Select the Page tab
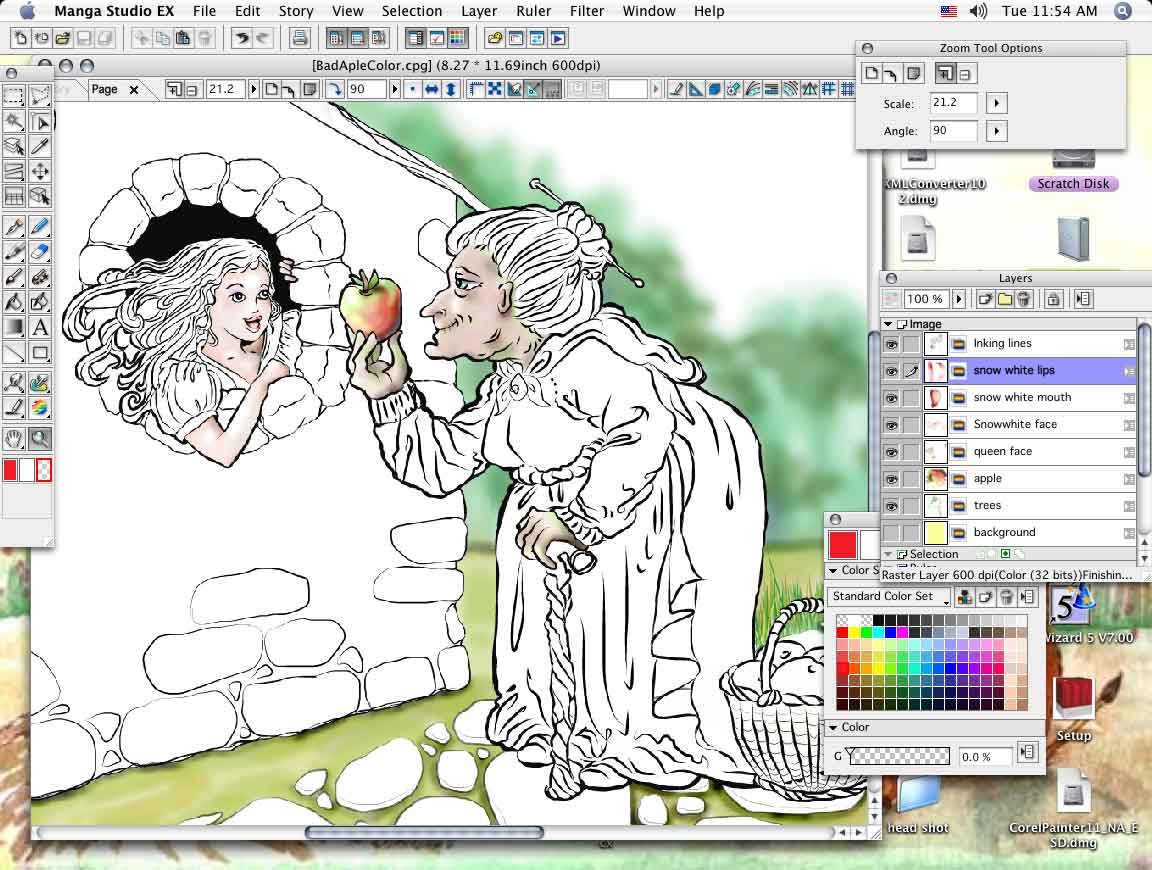Screen dimensions: 1152x870 pos(104,89)
